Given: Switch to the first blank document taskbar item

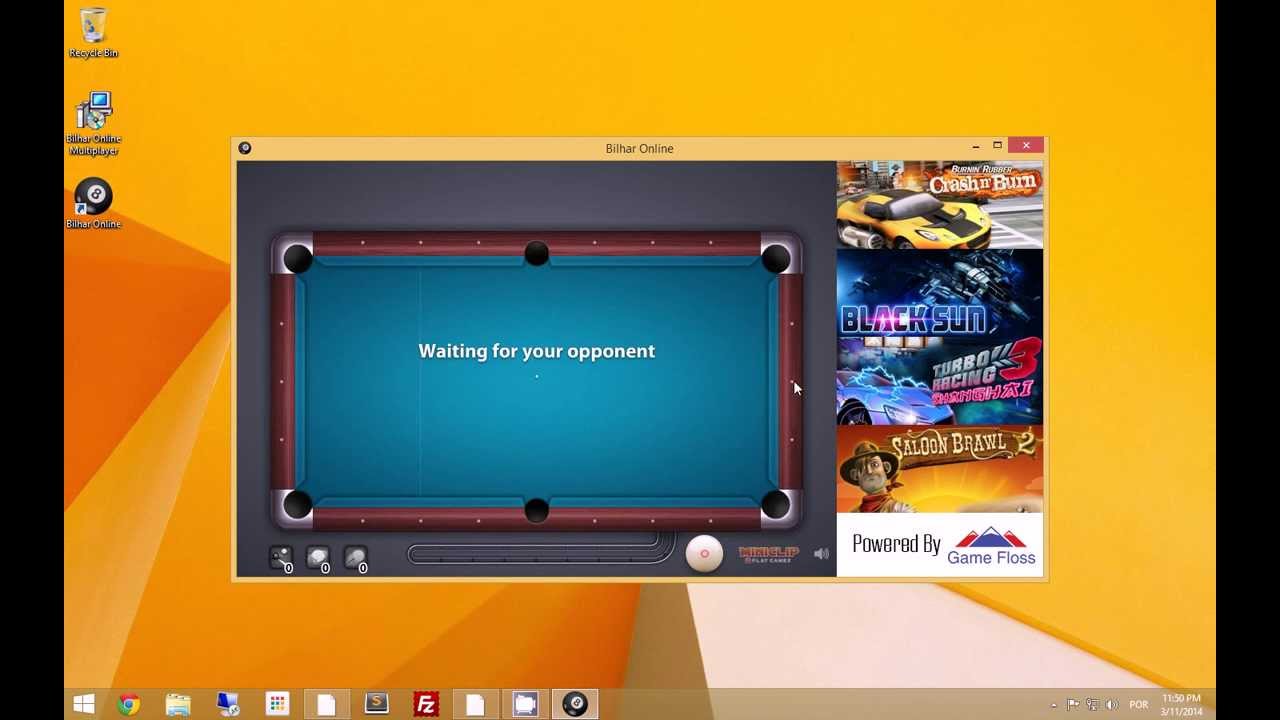Looking at the screenshot, I should pyautogui.click(x=326, y=704).
